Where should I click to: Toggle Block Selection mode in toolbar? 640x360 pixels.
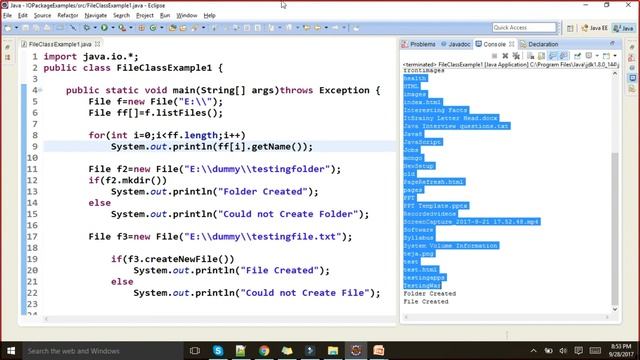(x=247, y=28)
